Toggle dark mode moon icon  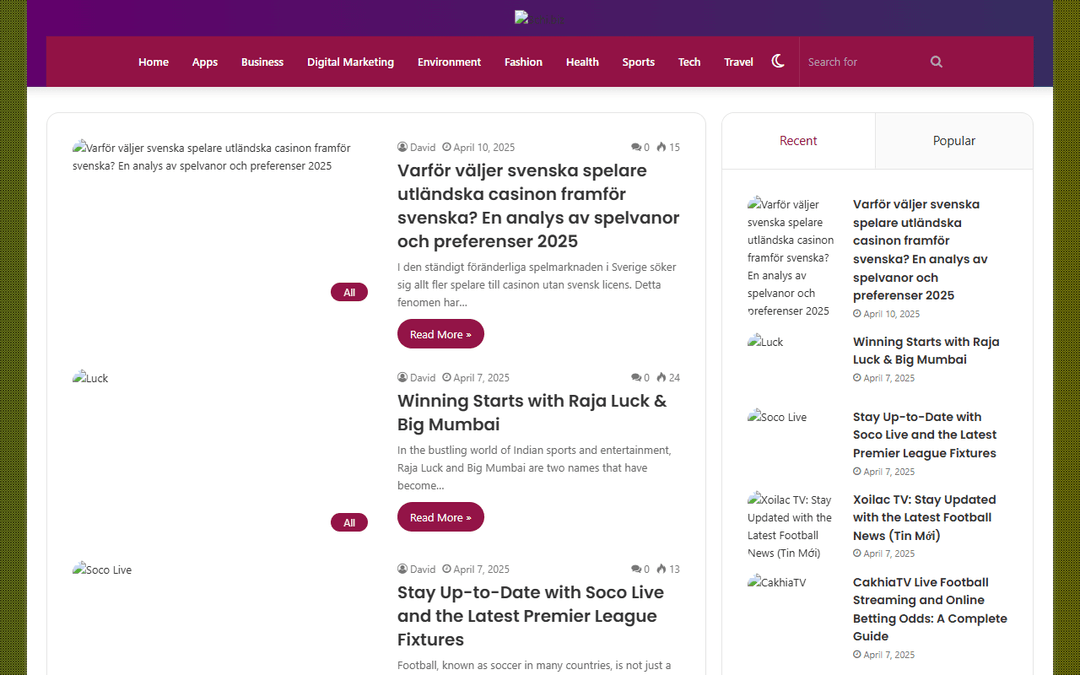point(778,61)
